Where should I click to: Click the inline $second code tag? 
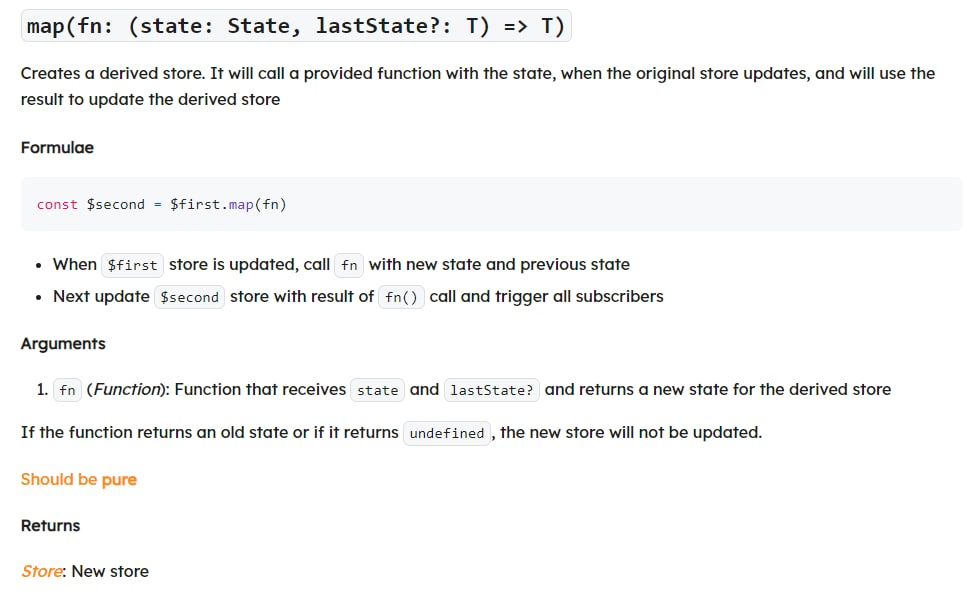189,297
